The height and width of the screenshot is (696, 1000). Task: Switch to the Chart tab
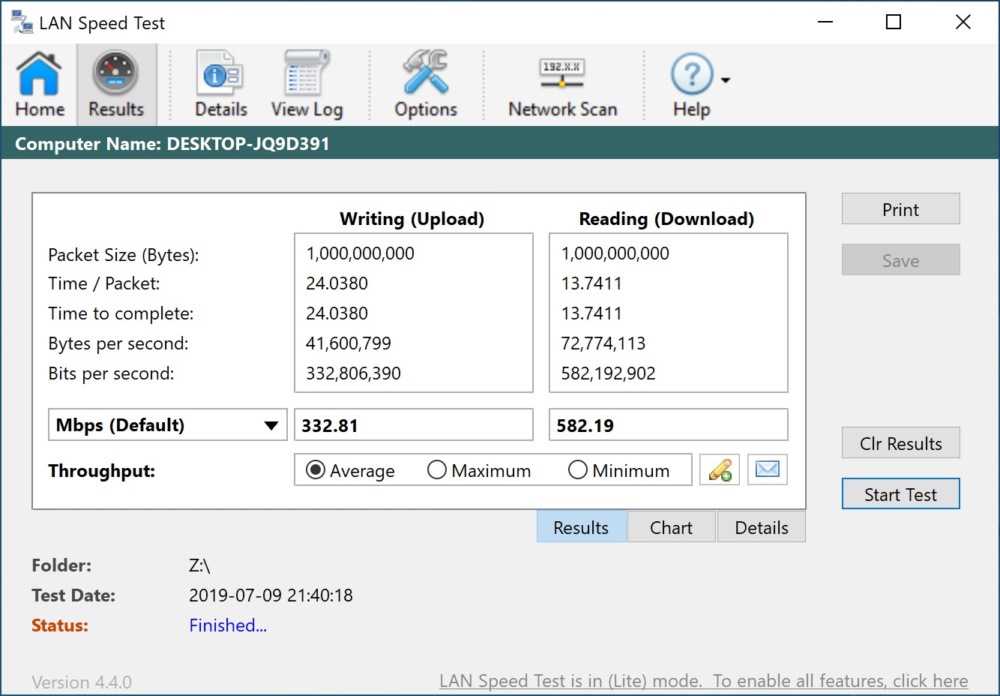pos(671,527)
